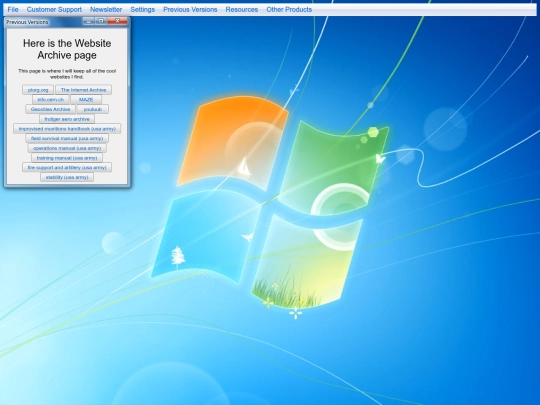Open the Settings menu
The height and width of the screenshot is (405, 540).
143,10
